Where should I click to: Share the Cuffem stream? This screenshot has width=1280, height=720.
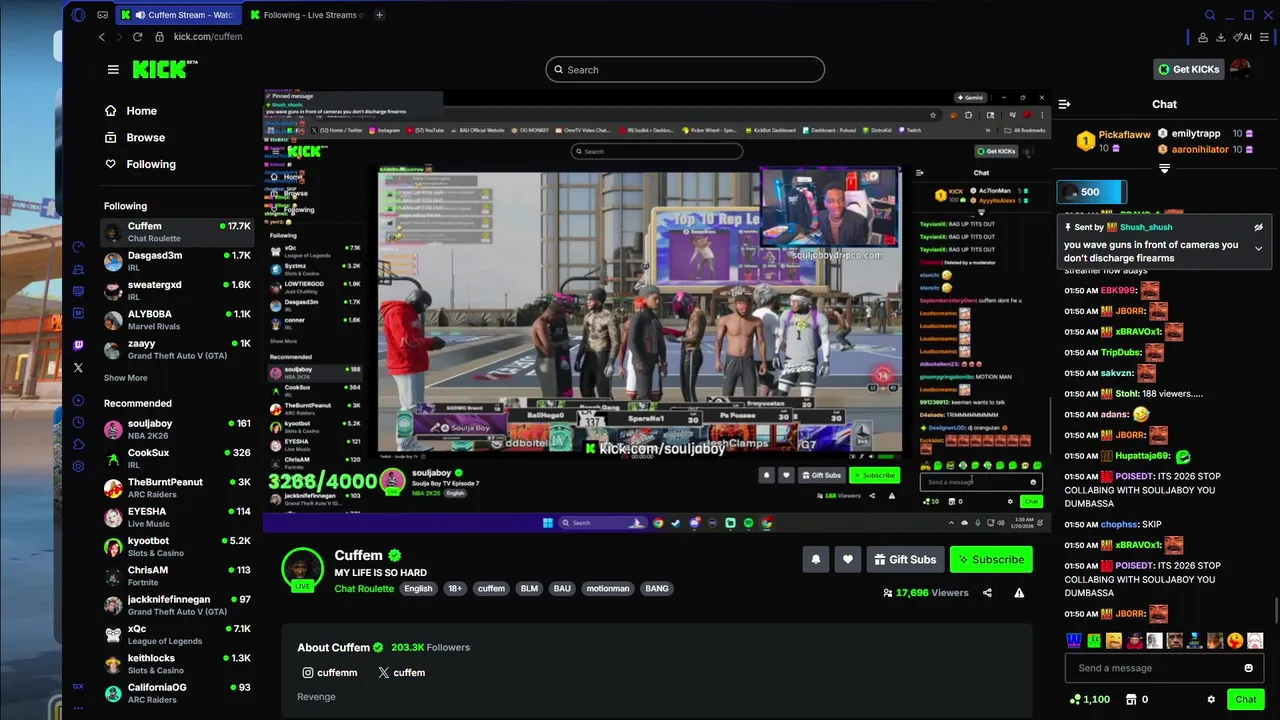pyautogui.click(x=987, y=593)
